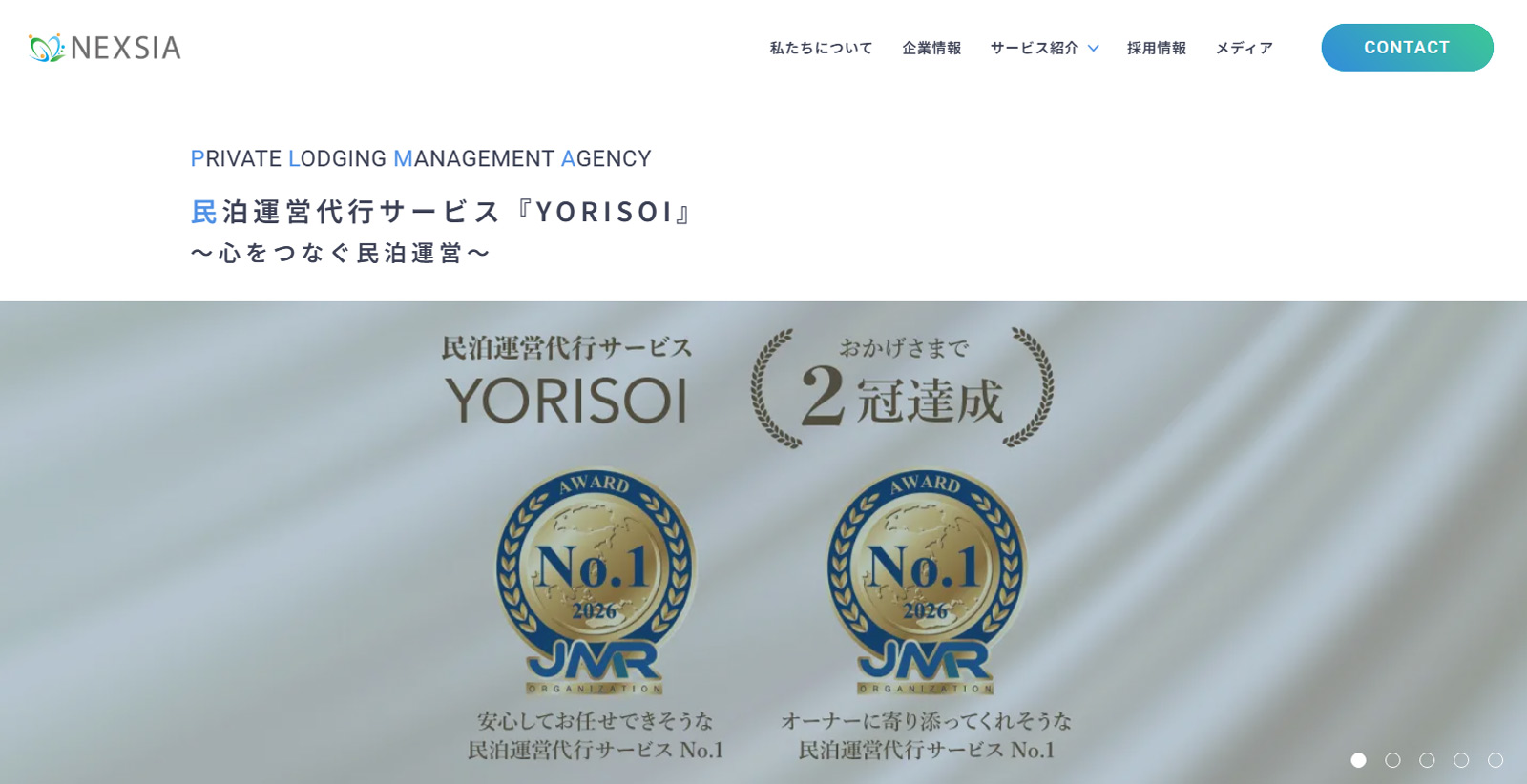
Task: Click PRIVATE LODGING MANAGEMENT AGENCY text
Action: click(421, 158)
